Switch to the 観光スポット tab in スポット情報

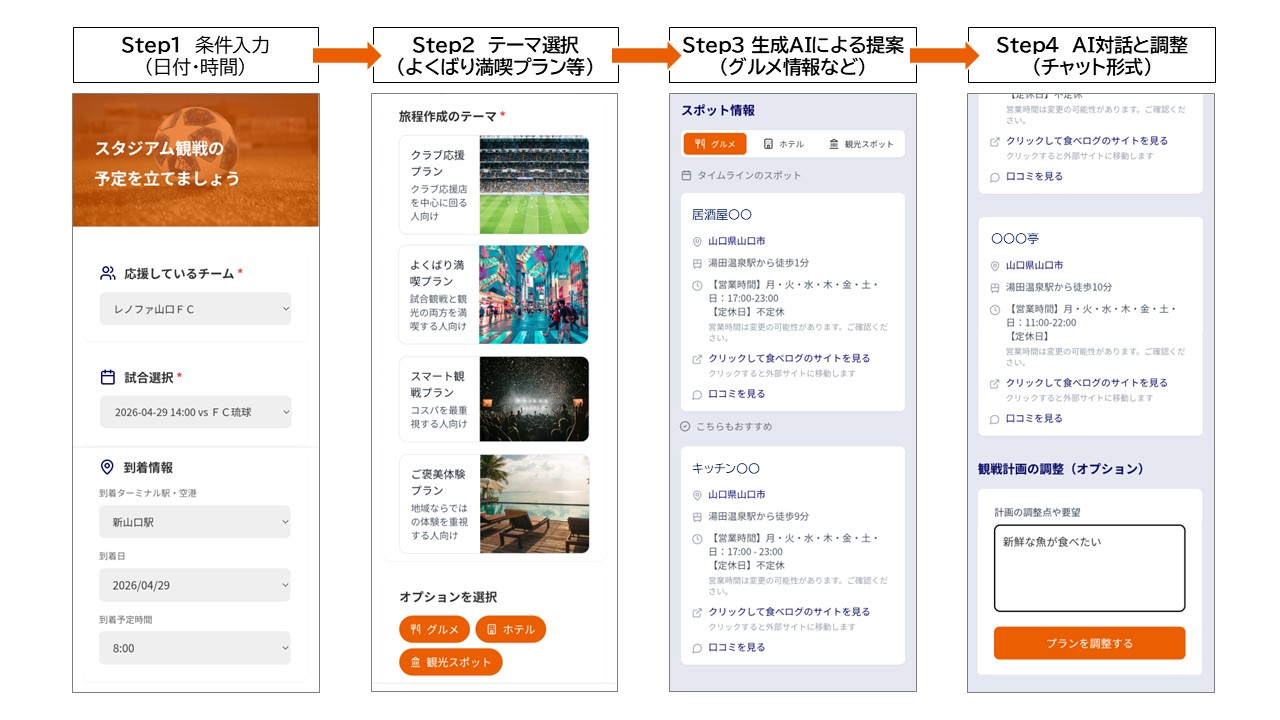pos(862,143)
